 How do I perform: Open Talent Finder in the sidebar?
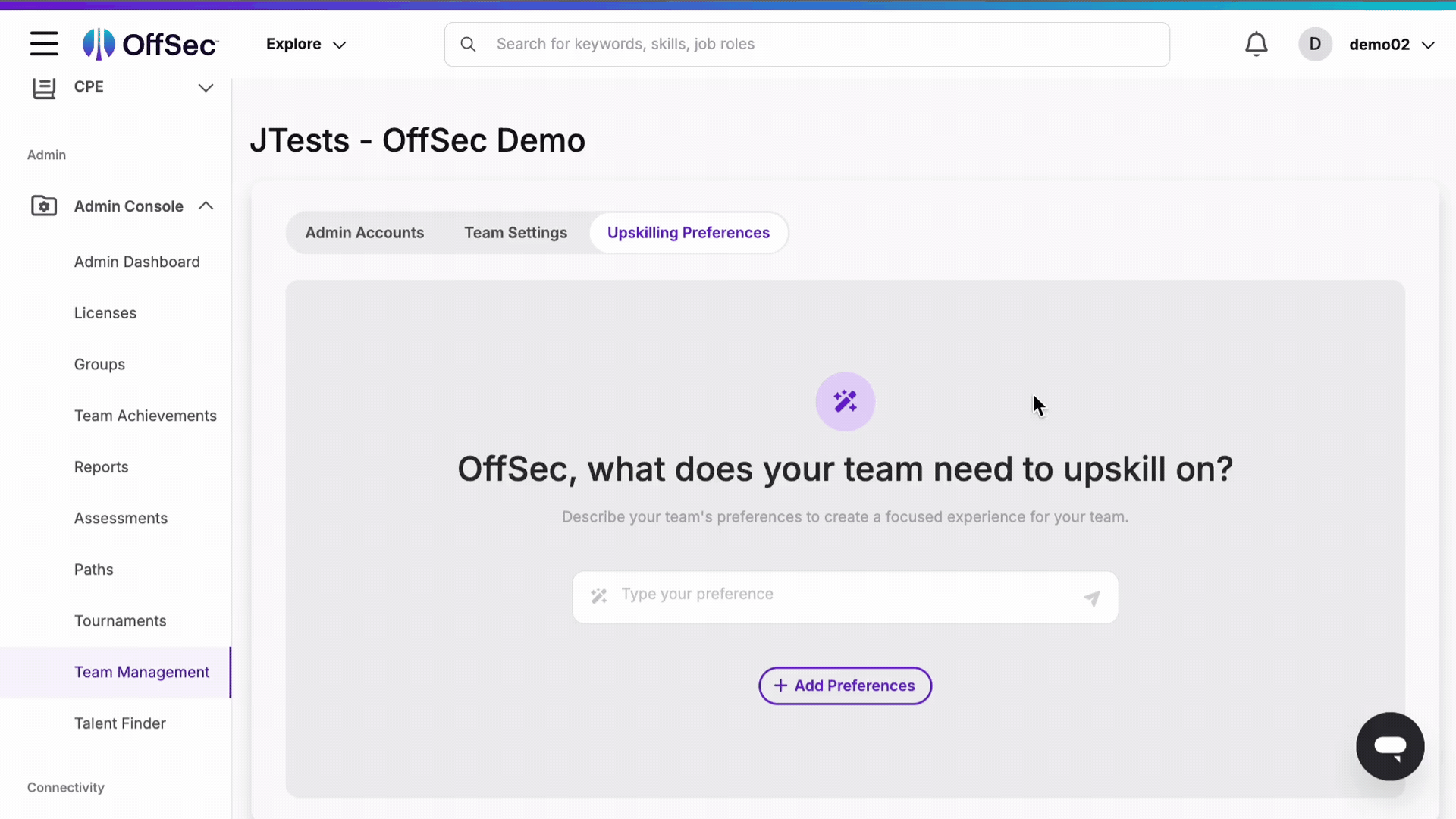click(120, 723)
